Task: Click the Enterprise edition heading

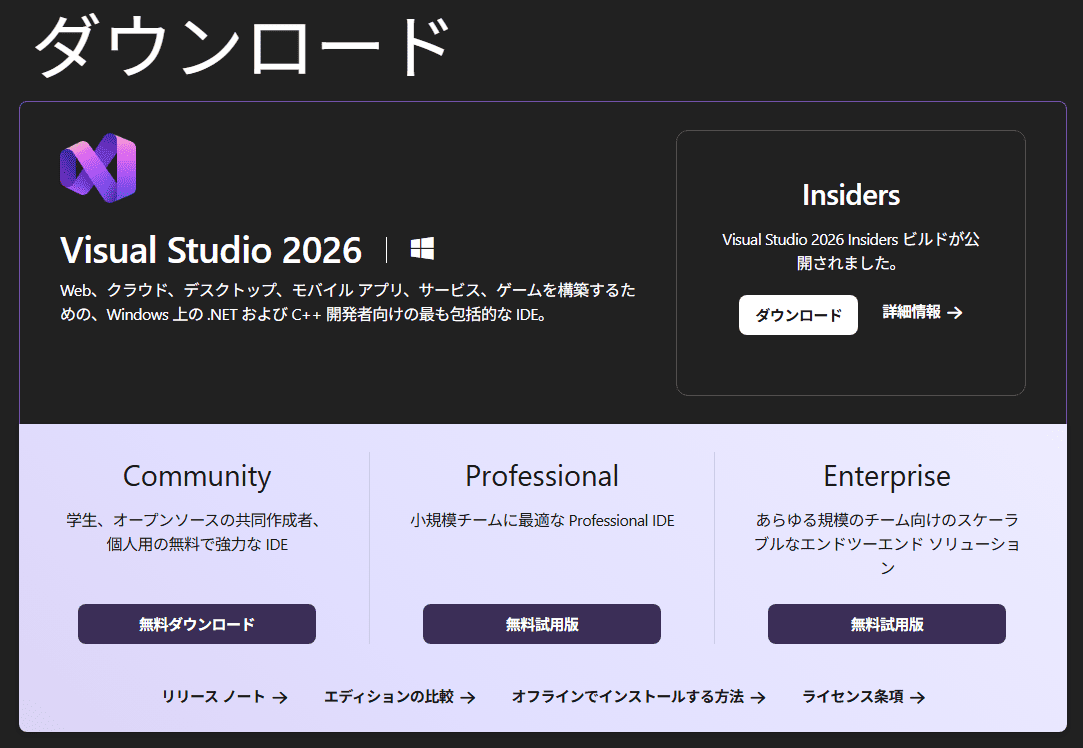Action: point(886,477)
